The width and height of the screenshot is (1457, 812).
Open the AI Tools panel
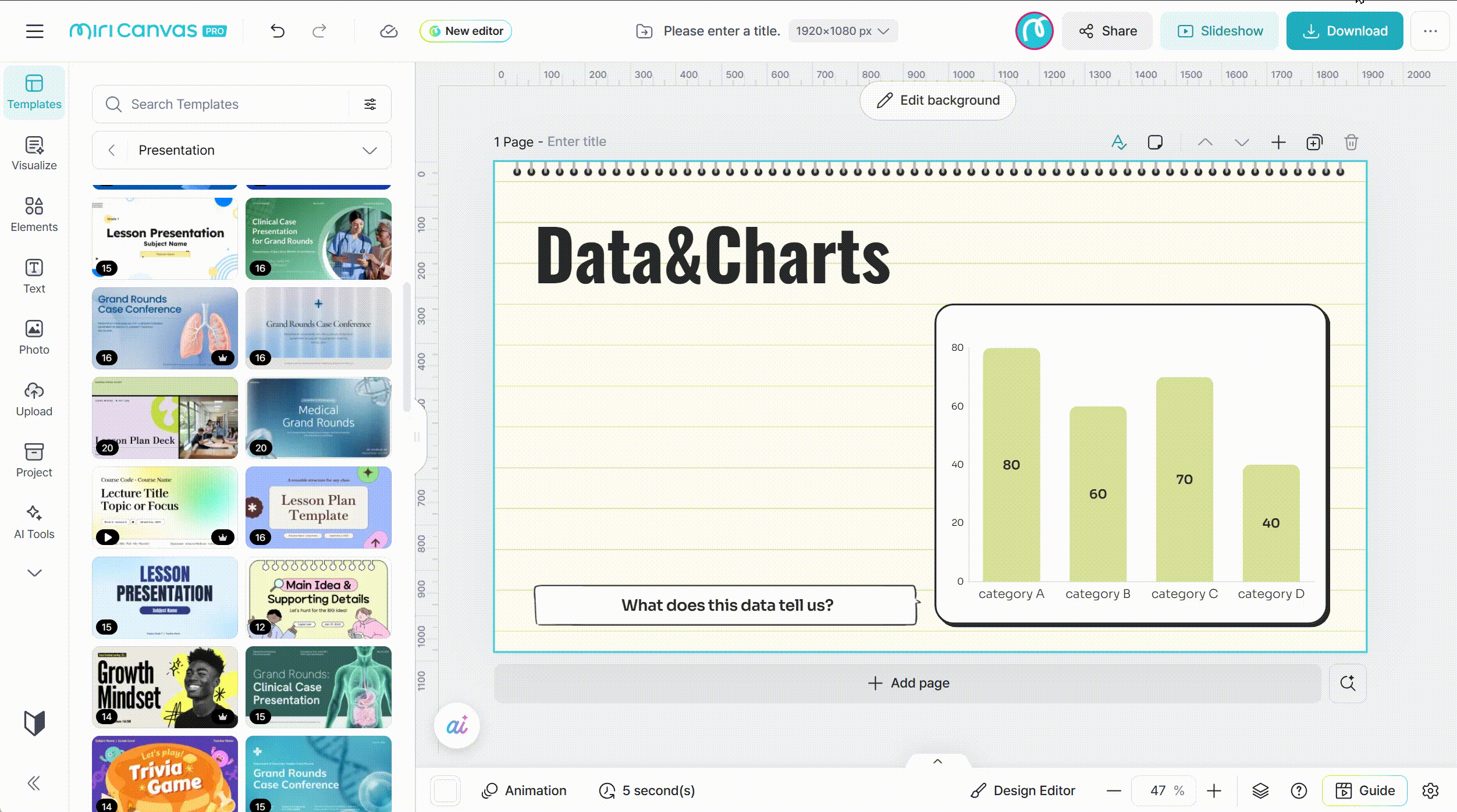(x=34, y=522)
